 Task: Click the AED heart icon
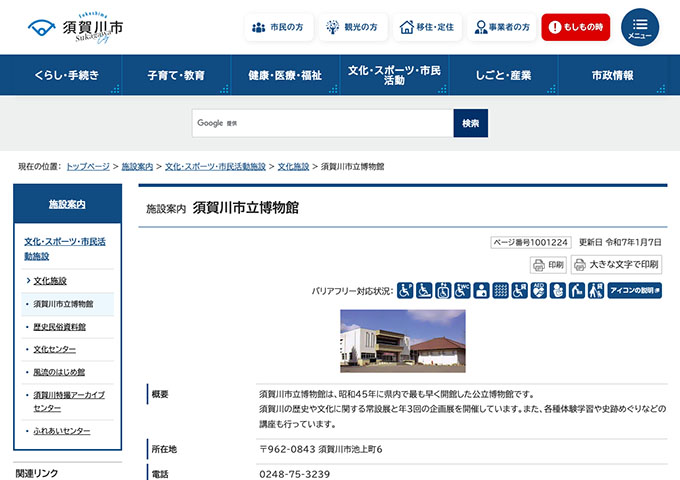point(539,291)
